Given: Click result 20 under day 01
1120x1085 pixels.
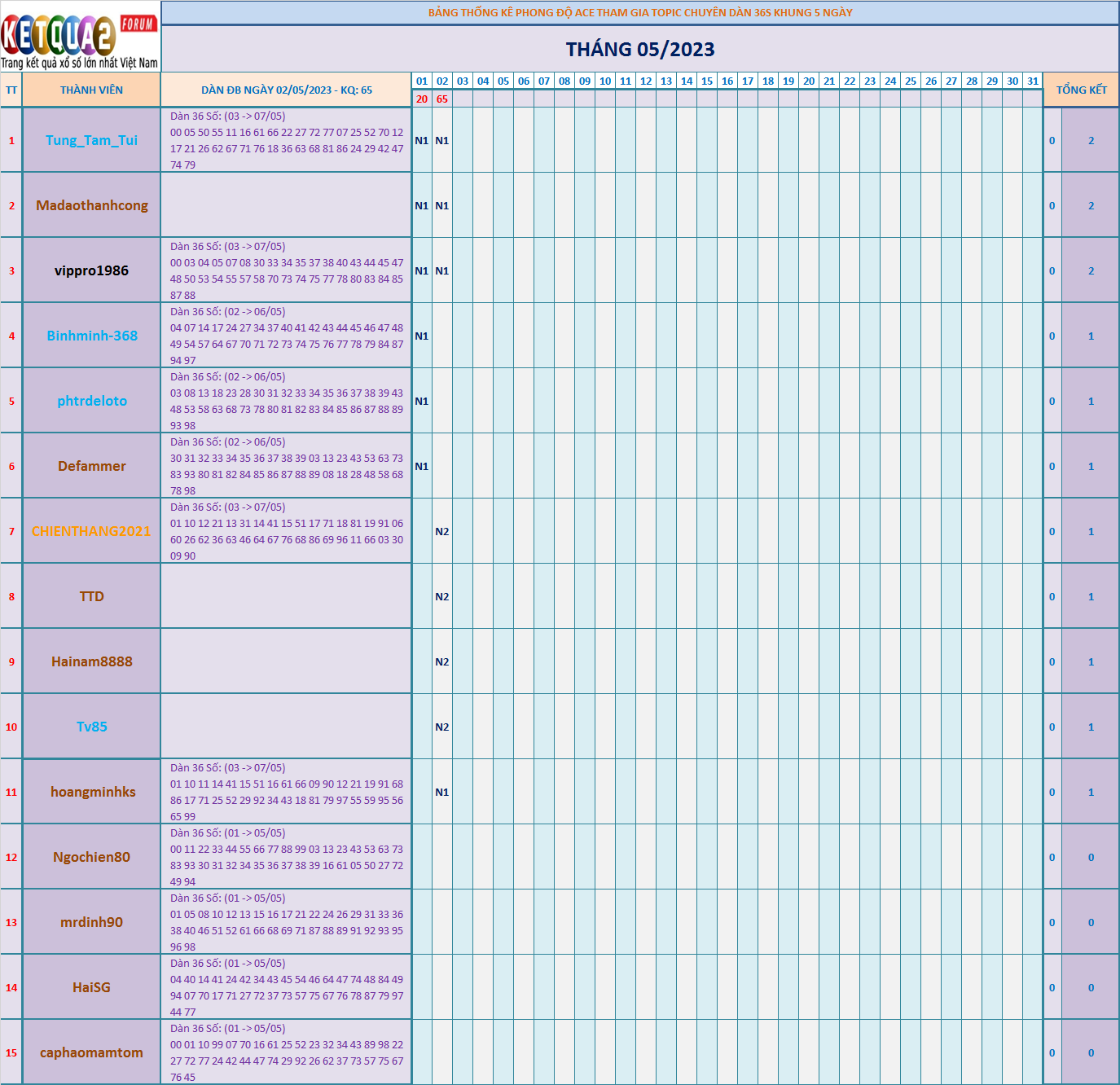Looking at the screenshot, I should pos(422,99).
